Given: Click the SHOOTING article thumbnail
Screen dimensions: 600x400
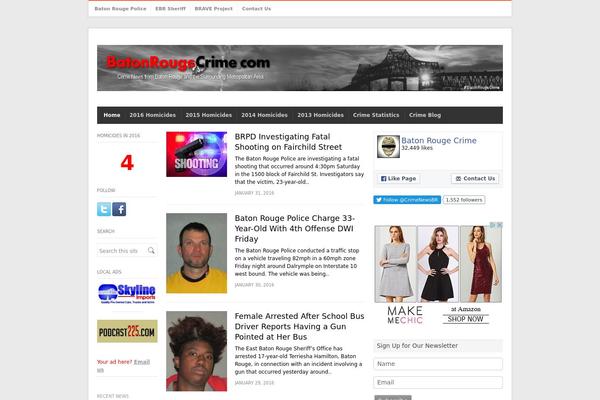Looking at the screenshot, I should tap(196, 154).
